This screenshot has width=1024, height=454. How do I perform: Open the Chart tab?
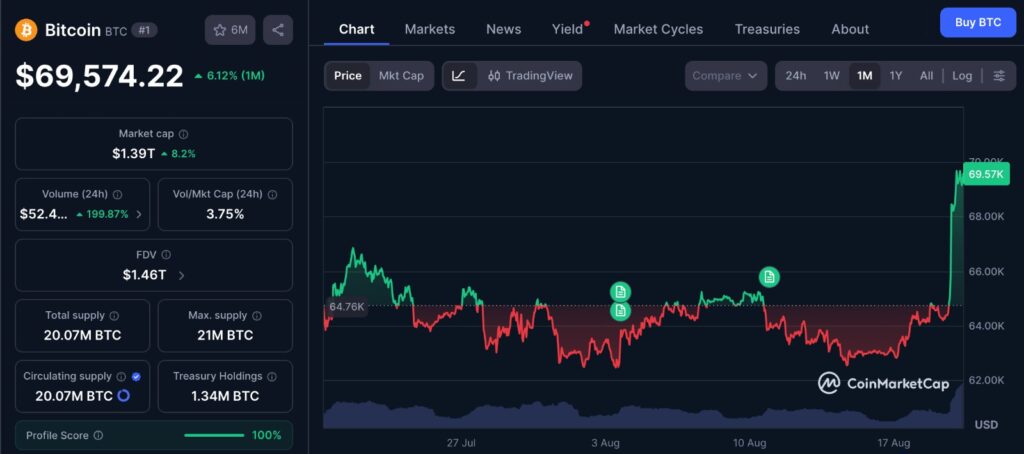357,29
